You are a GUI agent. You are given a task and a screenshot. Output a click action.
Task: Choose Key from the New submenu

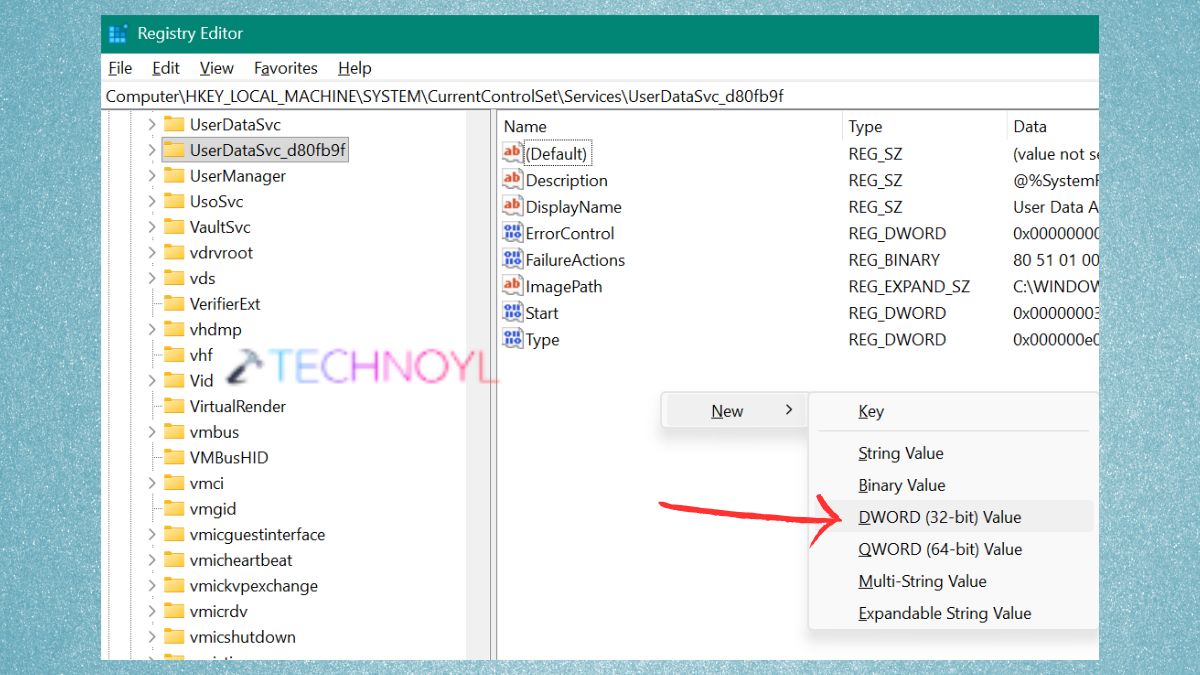[x=870, y=411]
